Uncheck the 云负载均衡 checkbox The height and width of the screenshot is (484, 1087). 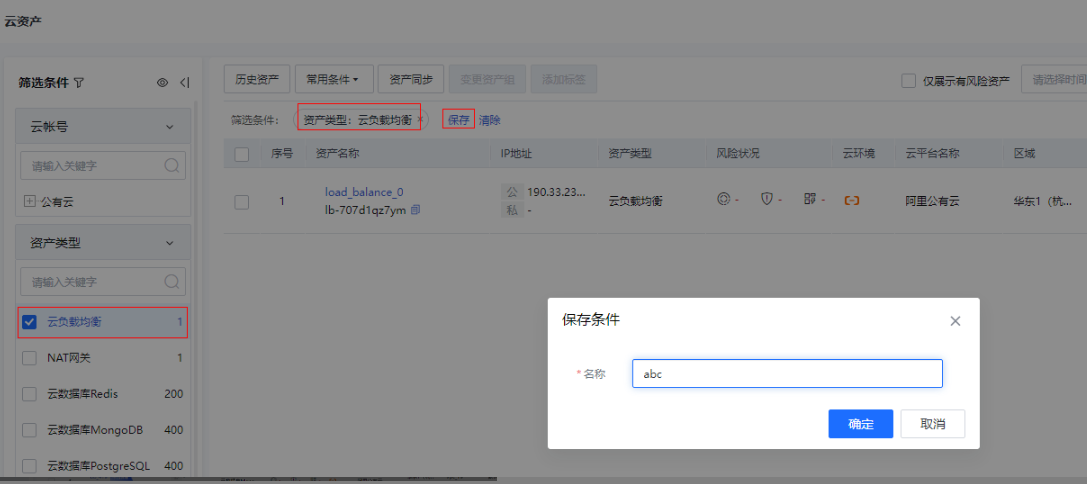pos(29,322)
